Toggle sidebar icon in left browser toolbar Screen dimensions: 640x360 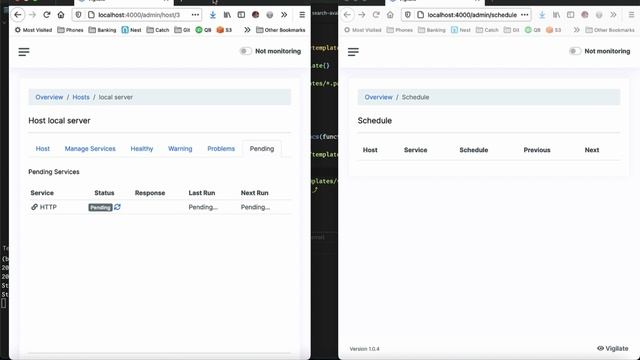[x=241, y=15]
